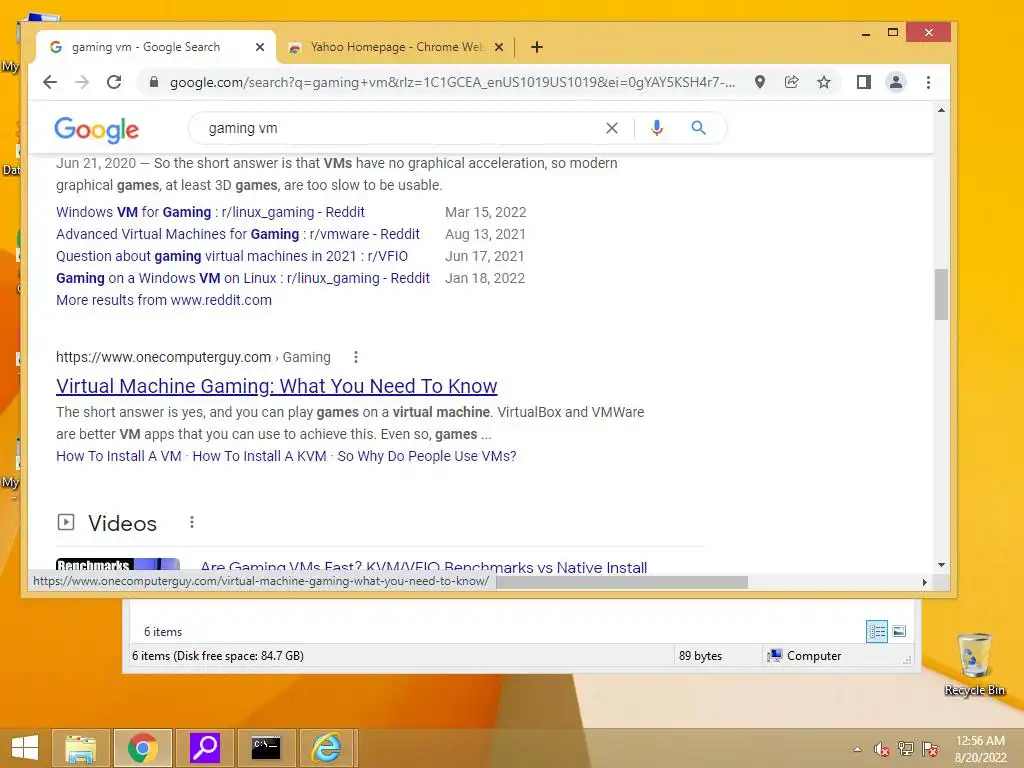
Task: Click the Benchmarks video thumbnail
Action: [118, 566]
